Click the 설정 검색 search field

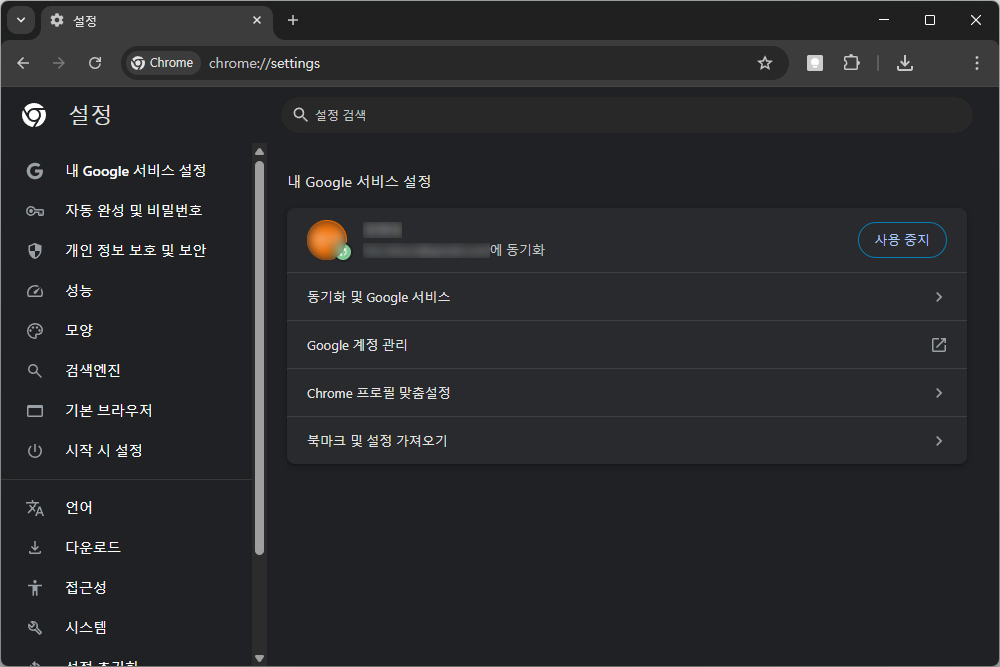[x=627, y=115]
